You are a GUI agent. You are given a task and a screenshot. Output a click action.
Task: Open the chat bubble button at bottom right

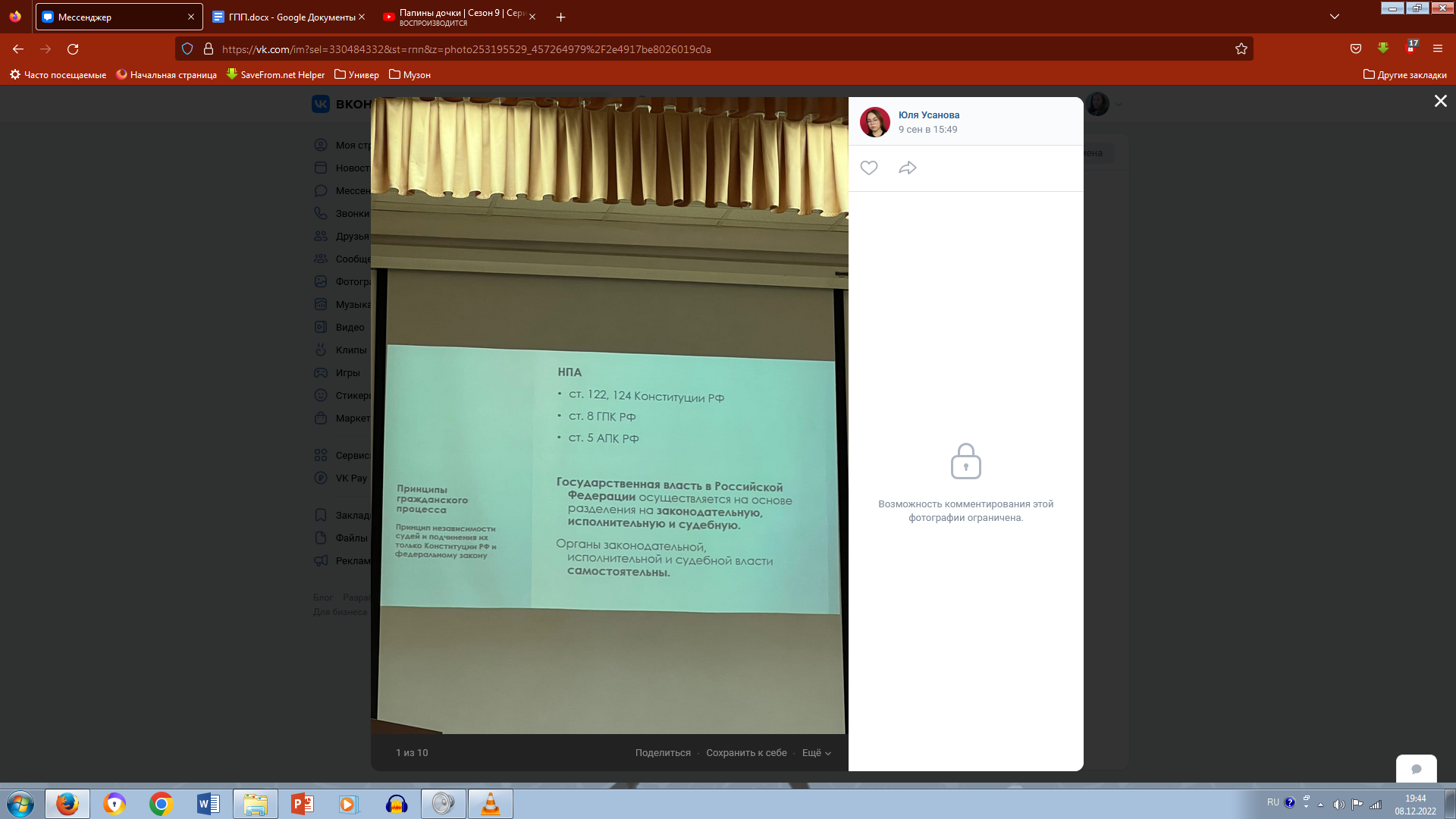[1417, 769]
